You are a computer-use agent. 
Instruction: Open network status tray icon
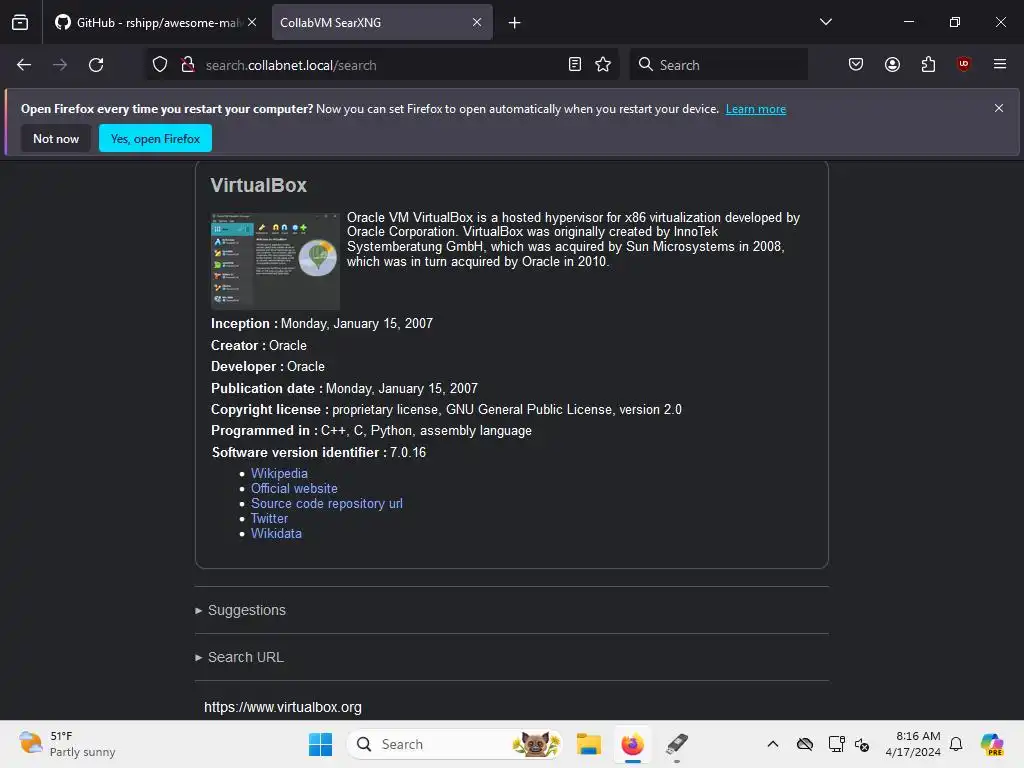837,744
